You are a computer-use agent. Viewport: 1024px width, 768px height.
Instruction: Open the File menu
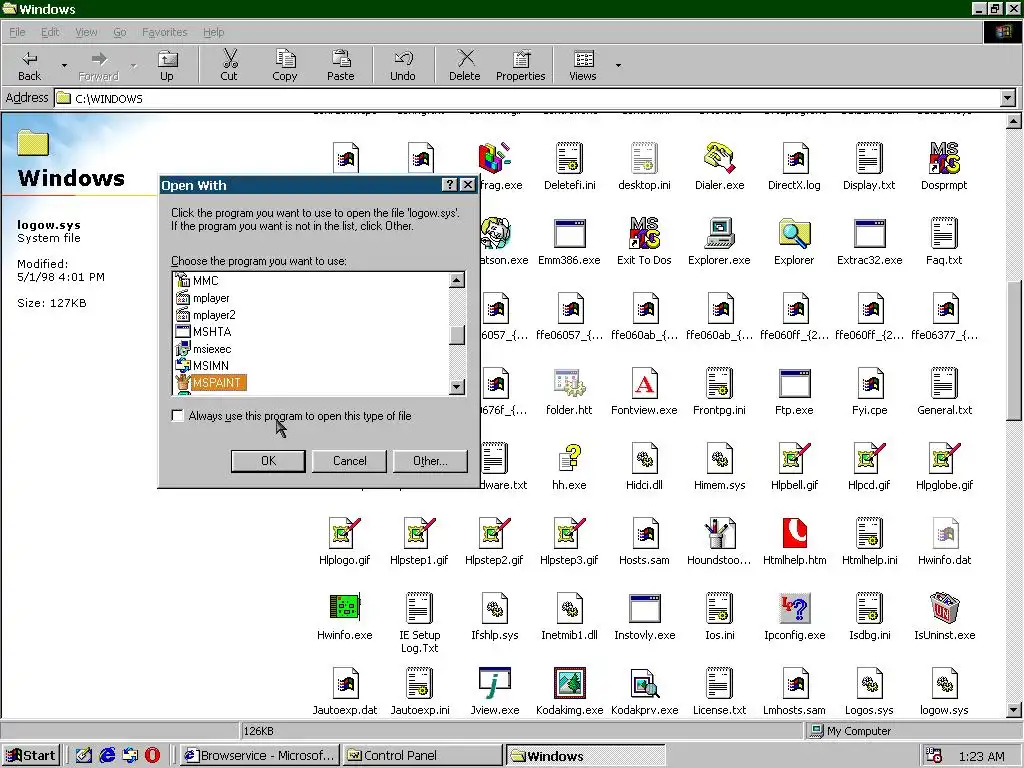pyautogui.click(x=17, y=32)
